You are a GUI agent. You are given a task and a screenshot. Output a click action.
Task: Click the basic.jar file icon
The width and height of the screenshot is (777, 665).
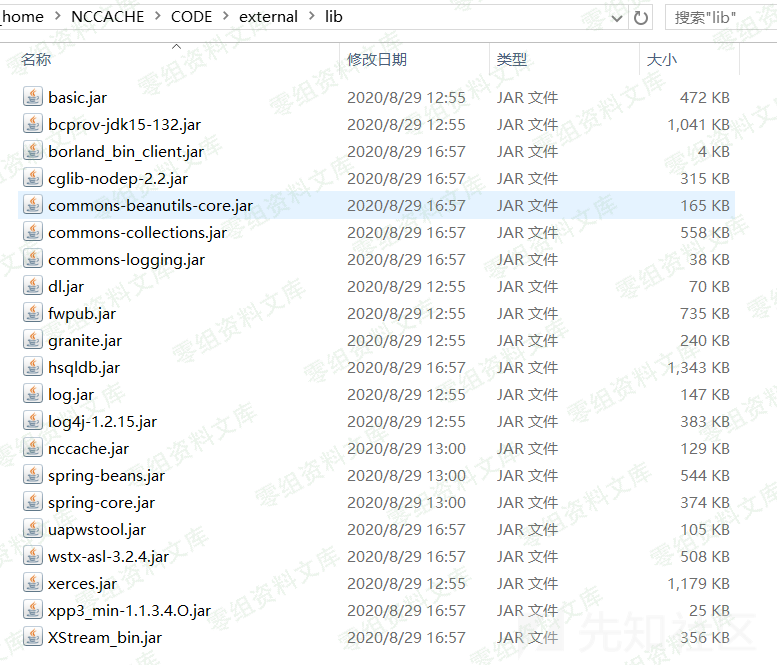click(x=32, y=98)
